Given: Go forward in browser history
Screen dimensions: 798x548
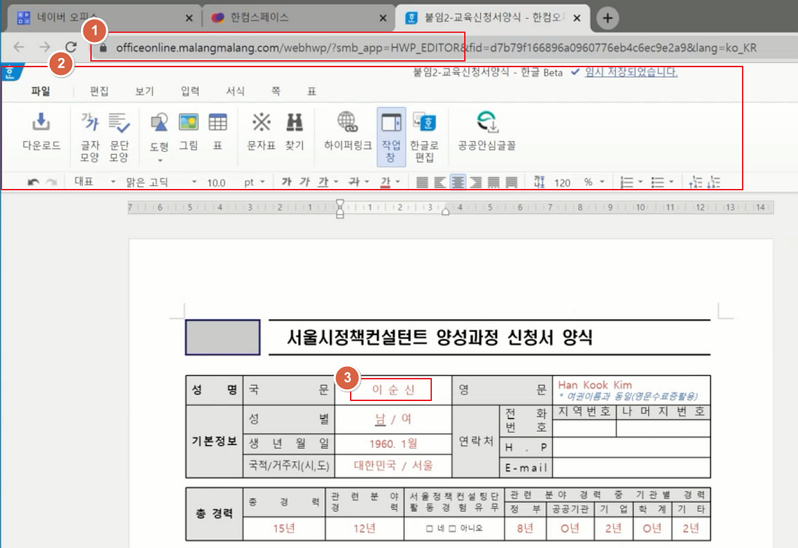Looking at the screenshot, I should point(45,47).
